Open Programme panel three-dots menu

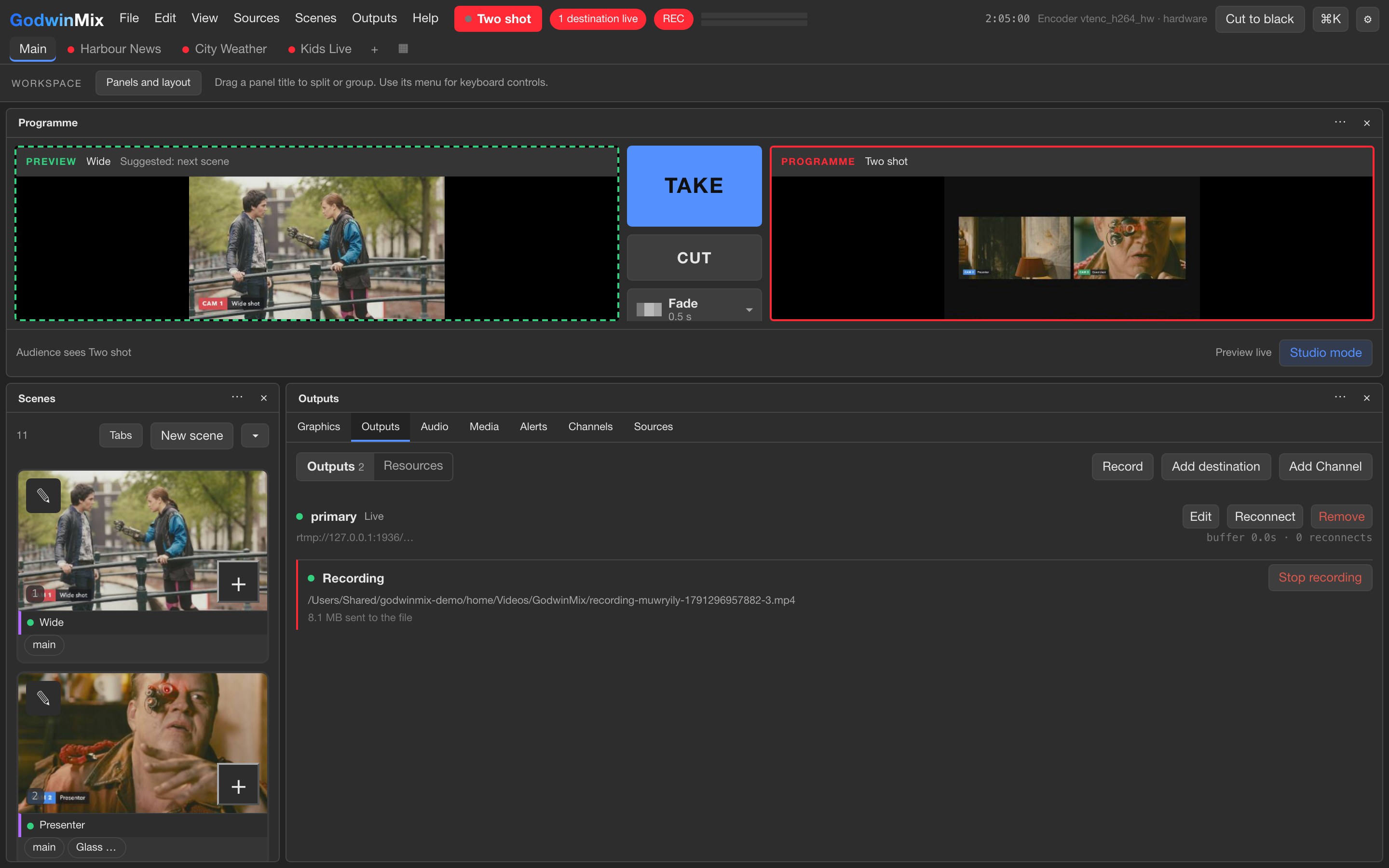(x=1340, y=122)
